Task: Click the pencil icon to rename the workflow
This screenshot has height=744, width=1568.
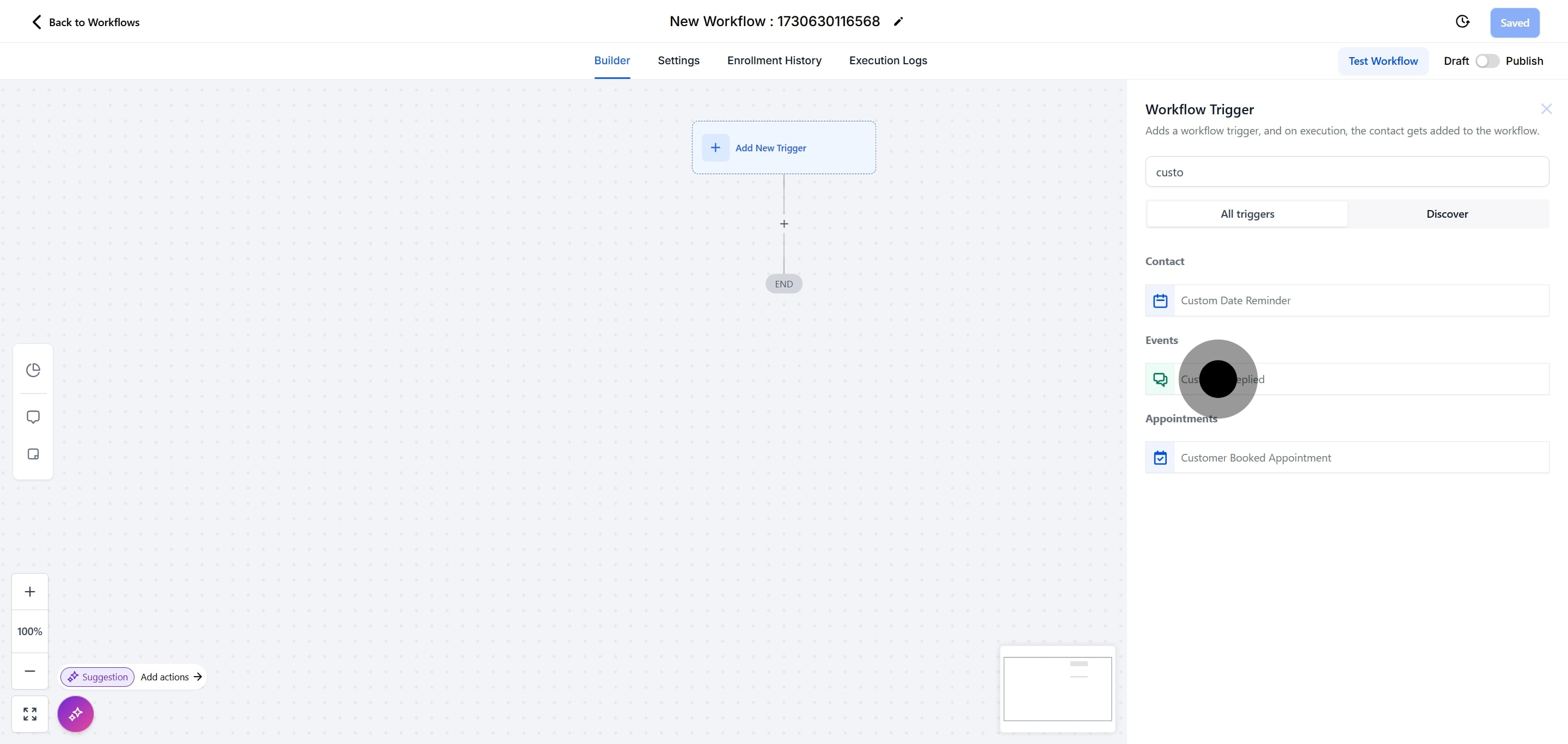Action: point(898,22)
